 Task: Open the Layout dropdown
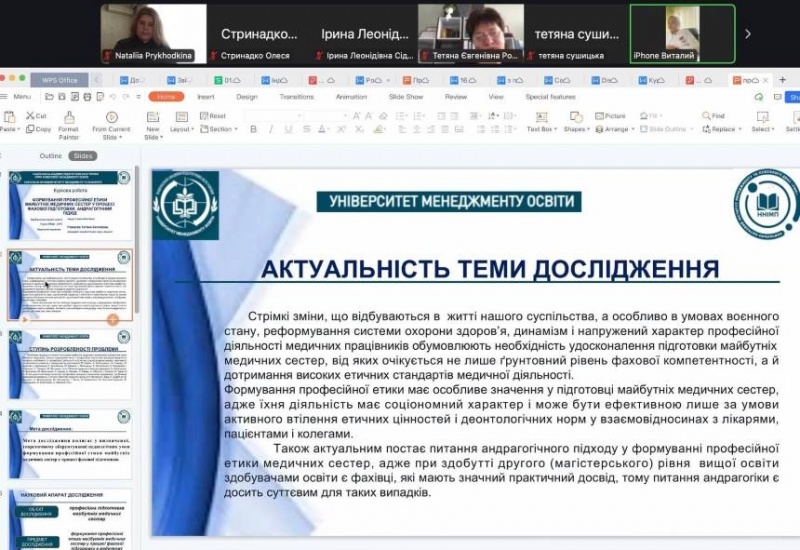pyautogui.click(x=182, y=129)
